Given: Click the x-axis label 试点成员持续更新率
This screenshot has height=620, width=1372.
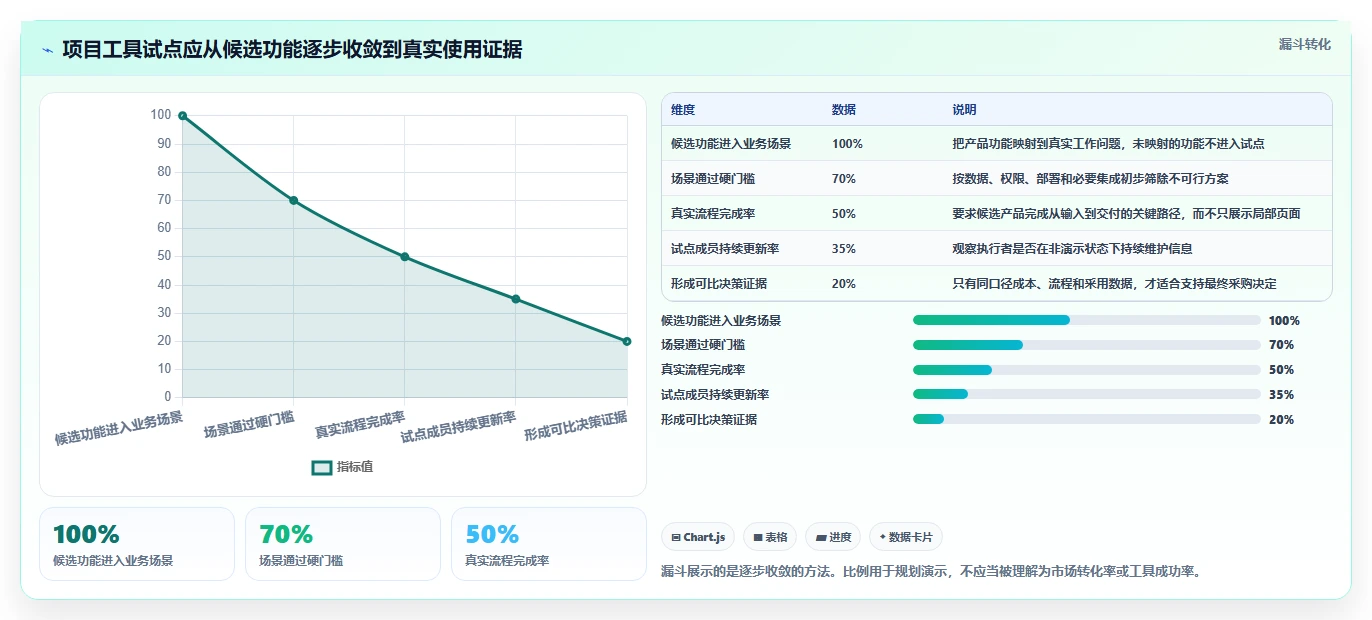Looking at the screenshot, I should pos(458,428).
